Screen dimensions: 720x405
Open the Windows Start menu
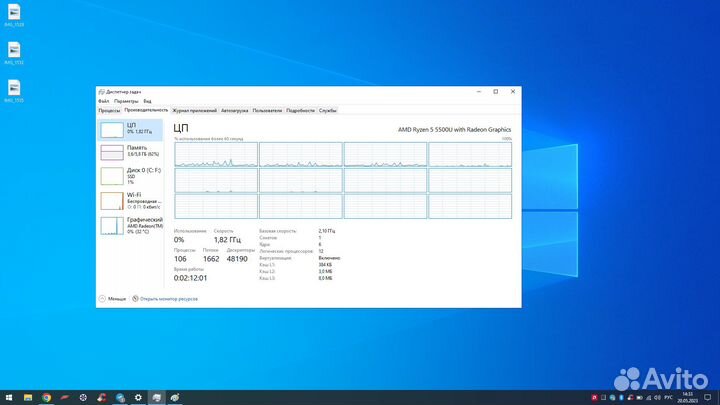(9, 397)
